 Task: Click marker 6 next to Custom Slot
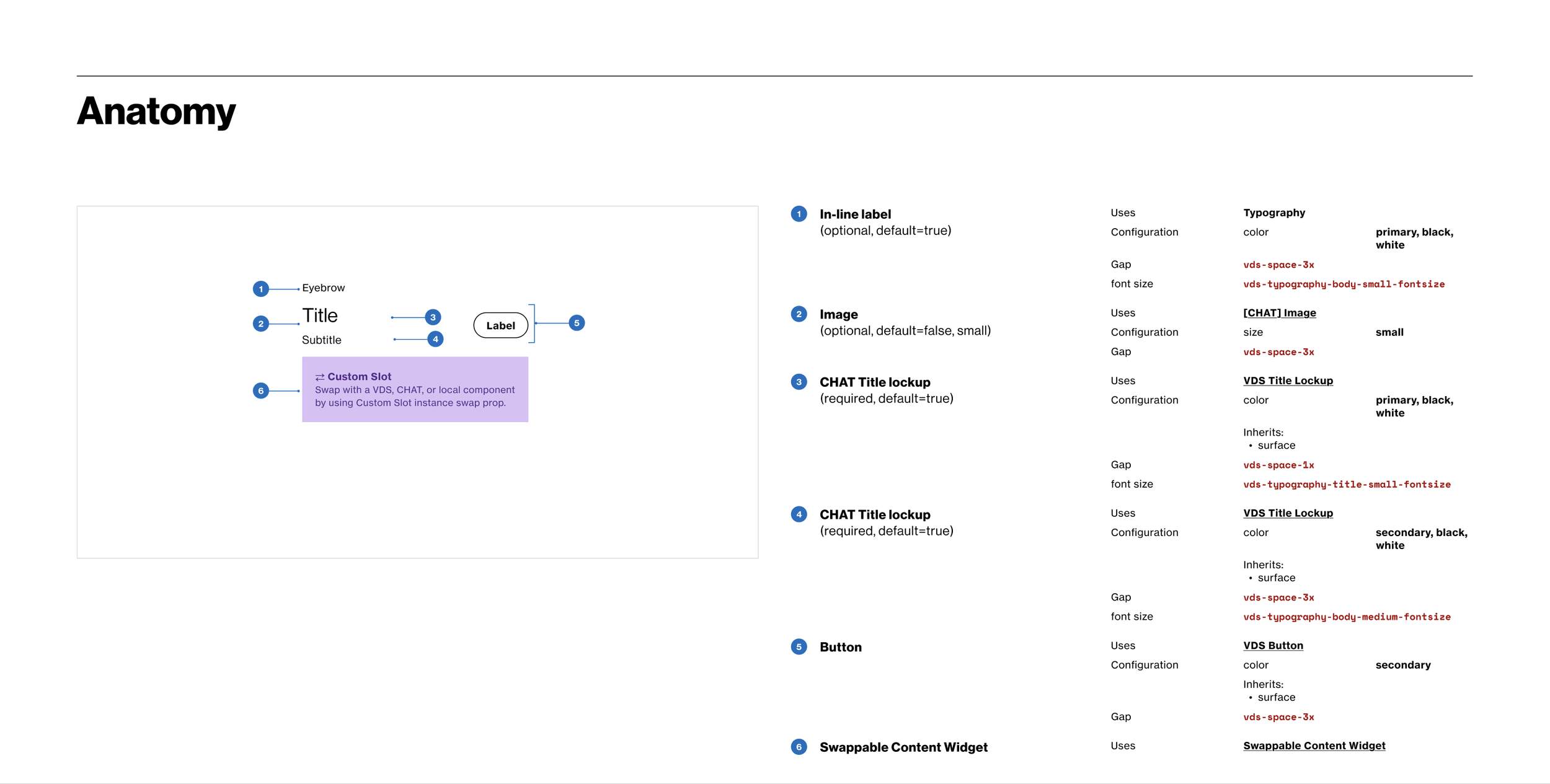261,390
